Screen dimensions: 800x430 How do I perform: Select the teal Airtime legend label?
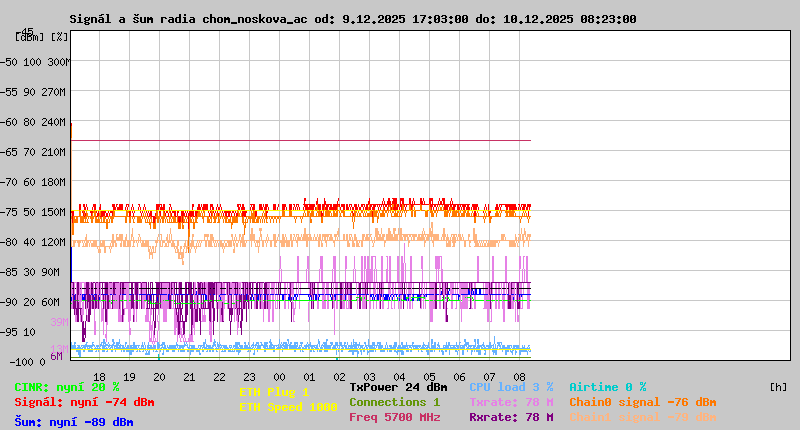pyautogui.click(x=608, y=387)
